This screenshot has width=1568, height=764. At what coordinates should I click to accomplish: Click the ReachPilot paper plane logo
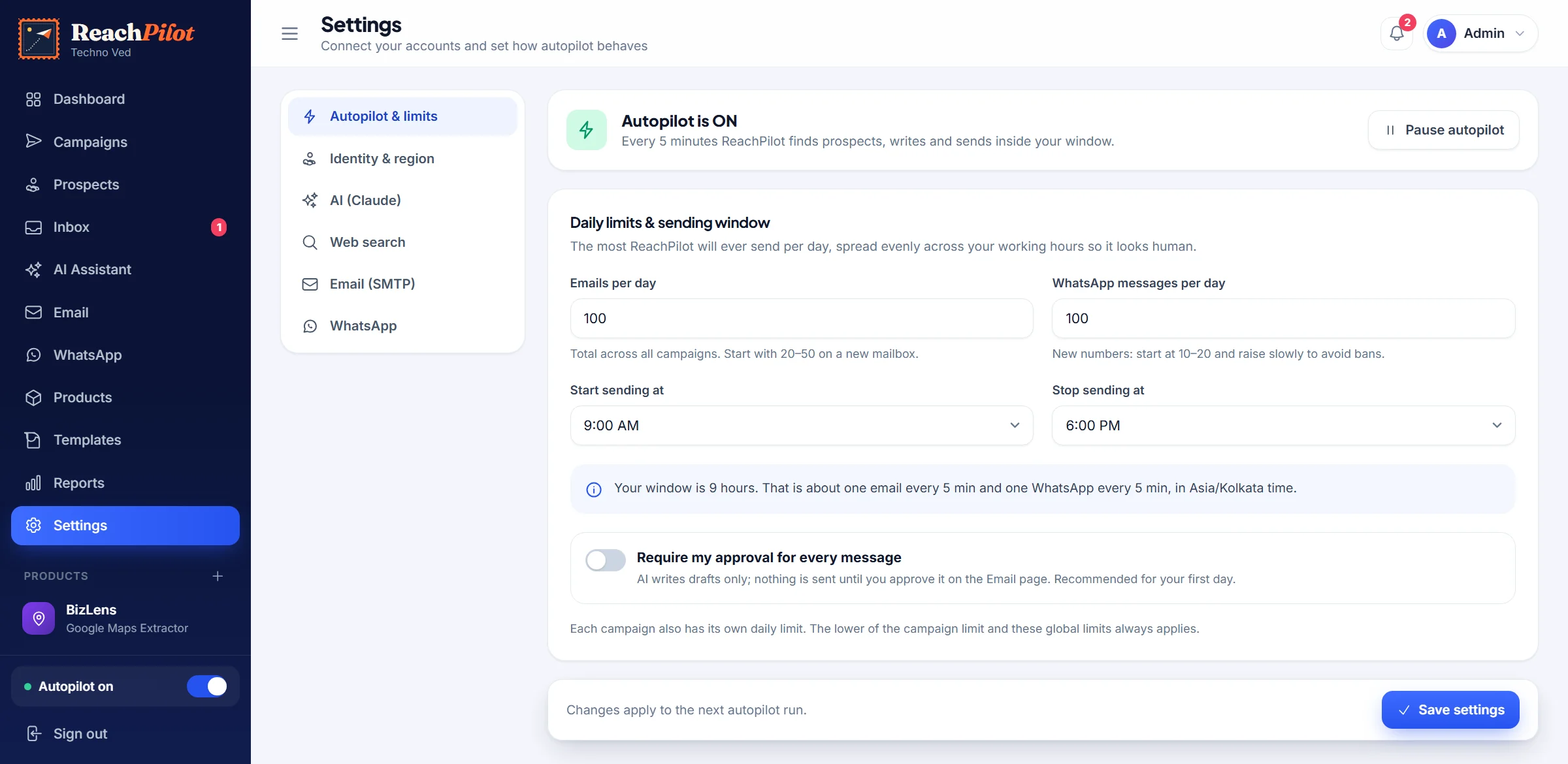(x=39, y=39)
